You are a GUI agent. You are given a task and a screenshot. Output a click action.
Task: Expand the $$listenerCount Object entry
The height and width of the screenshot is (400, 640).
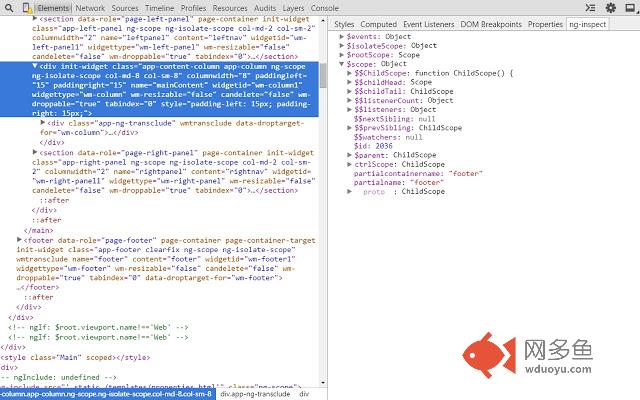[349, 100]
